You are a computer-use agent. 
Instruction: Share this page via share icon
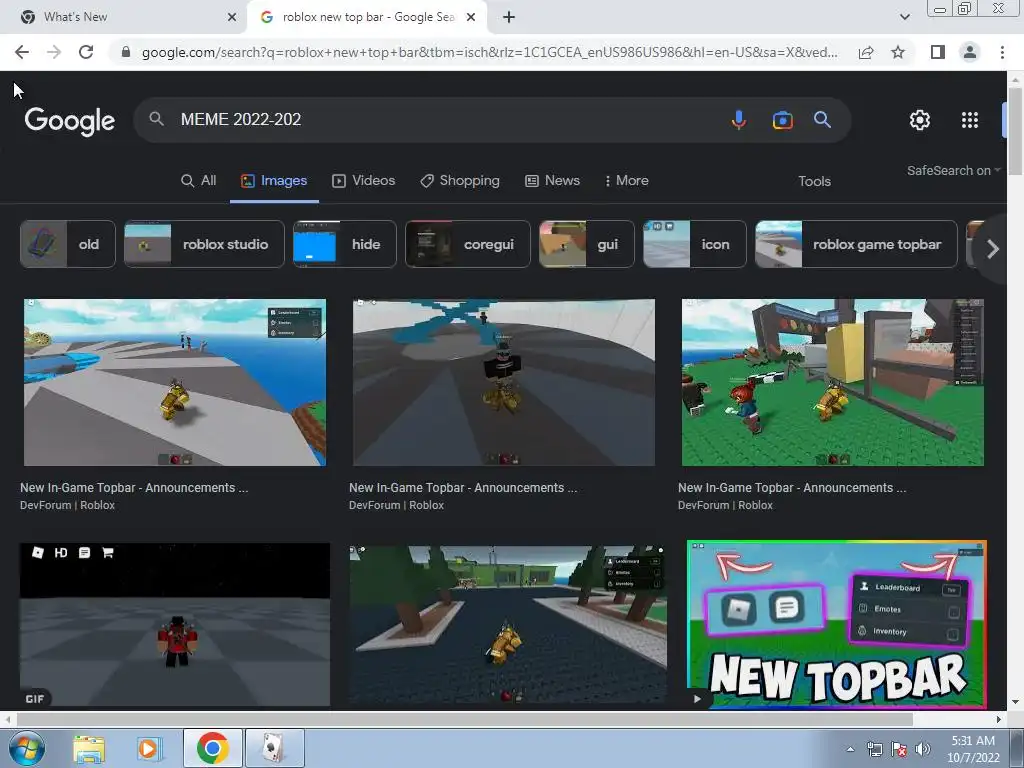[x=866, y=52]
